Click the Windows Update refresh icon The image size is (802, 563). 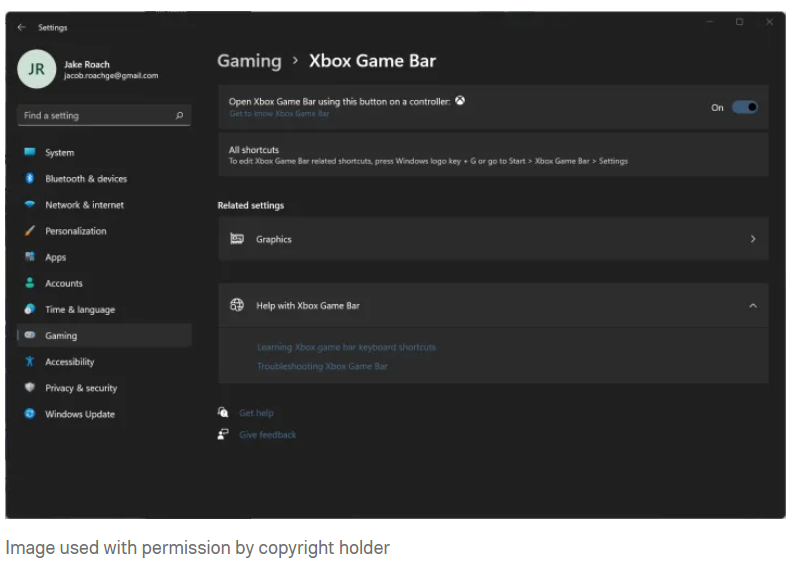coord(30,414)
